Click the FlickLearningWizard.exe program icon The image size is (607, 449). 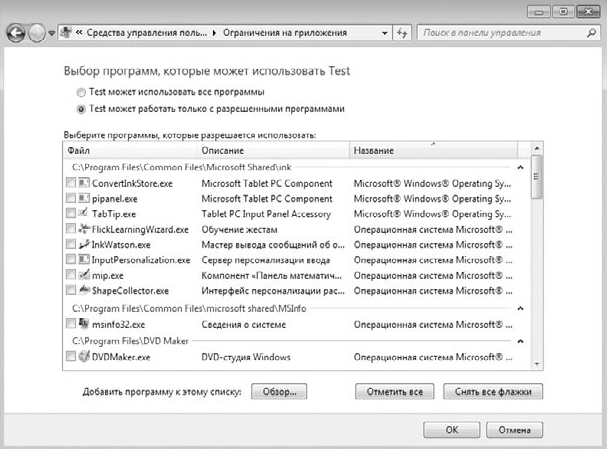(84, 228)
